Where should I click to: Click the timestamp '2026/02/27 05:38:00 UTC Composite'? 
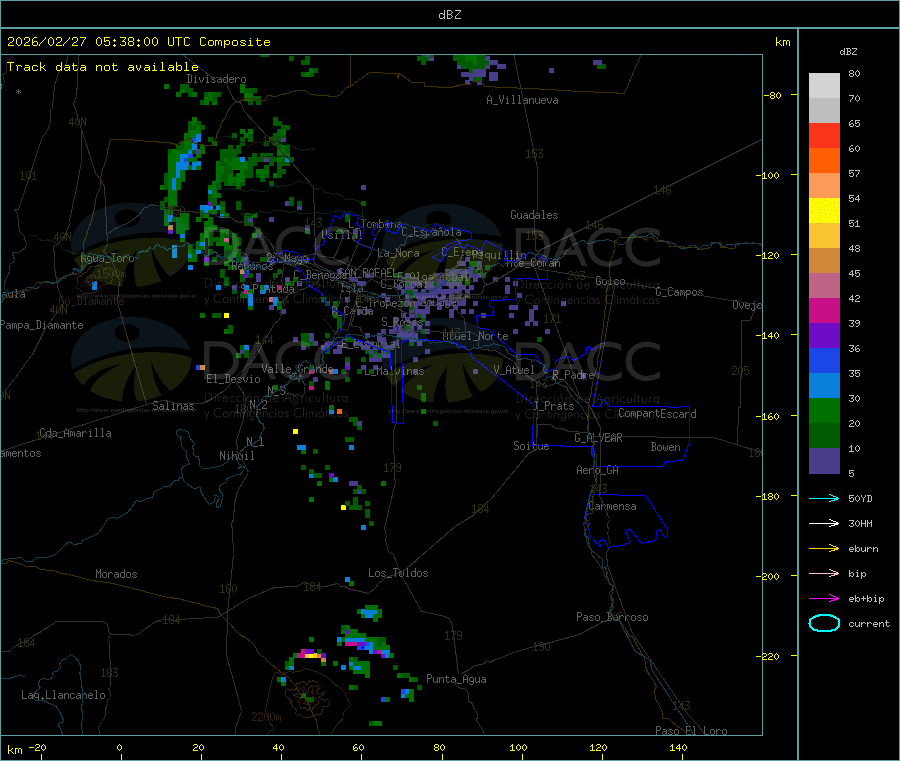[138, 42]
